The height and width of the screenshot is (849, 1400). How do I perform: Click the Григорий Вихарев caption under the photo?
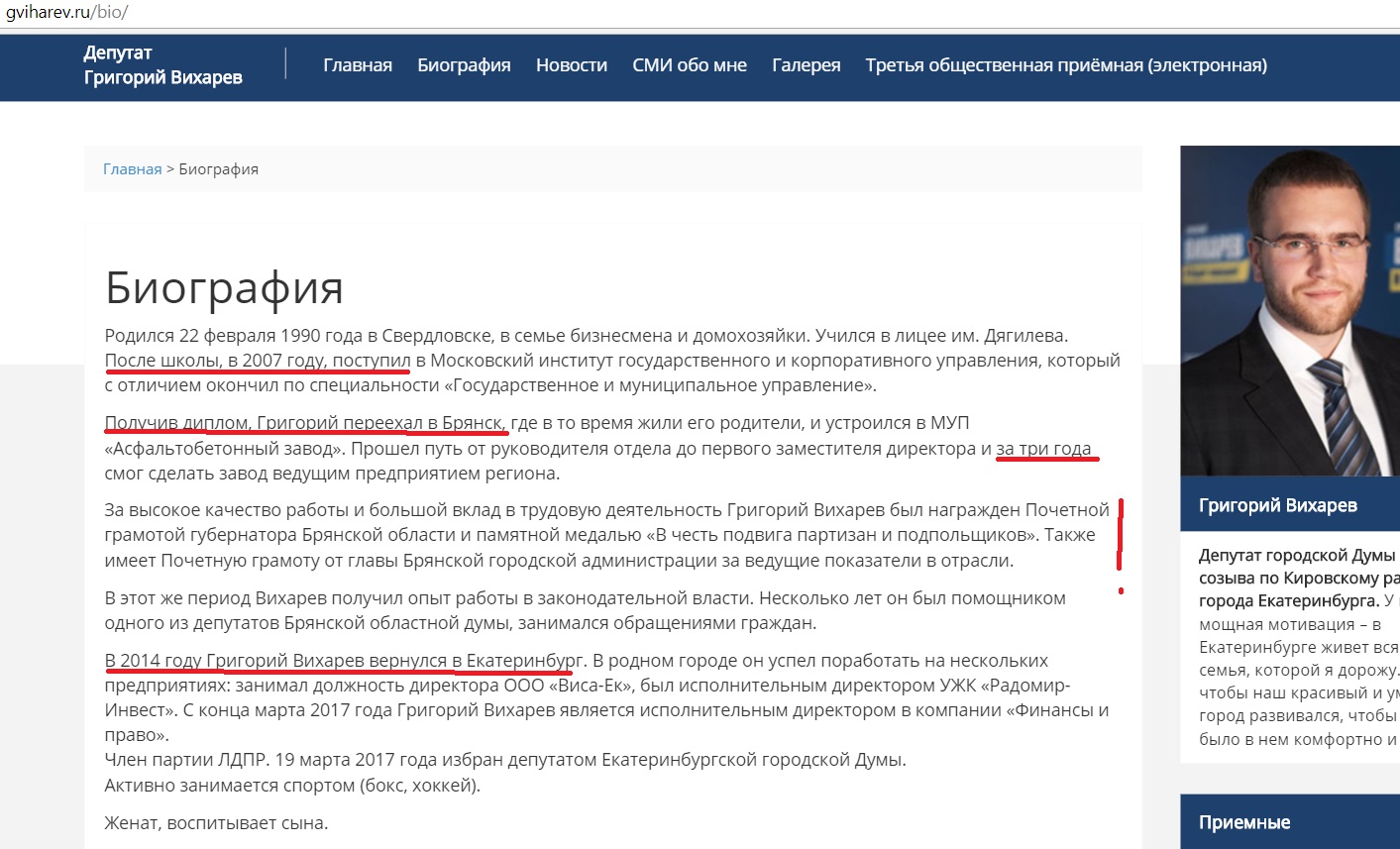(x=1277, y=505)
